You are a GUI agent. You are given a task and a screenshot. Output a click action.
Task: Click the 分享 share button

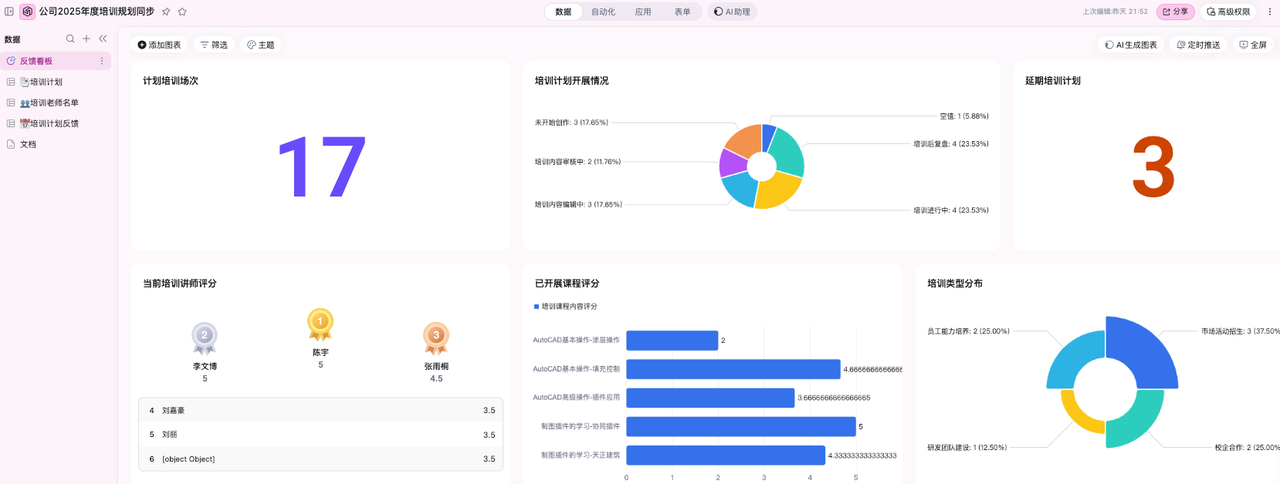pos(1175,12)
